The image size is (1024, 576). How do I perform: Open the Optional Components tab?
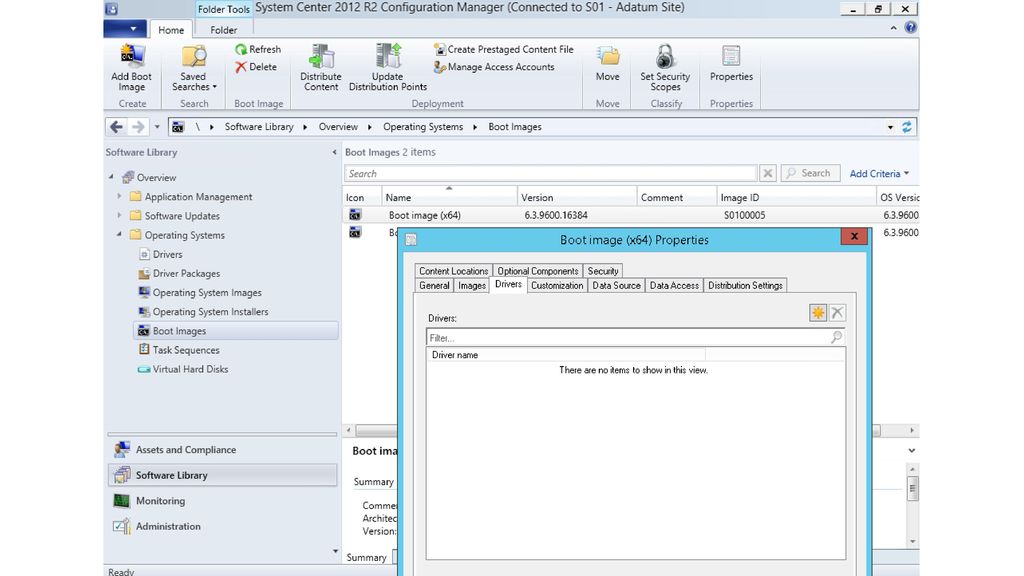tap(537, 270)
